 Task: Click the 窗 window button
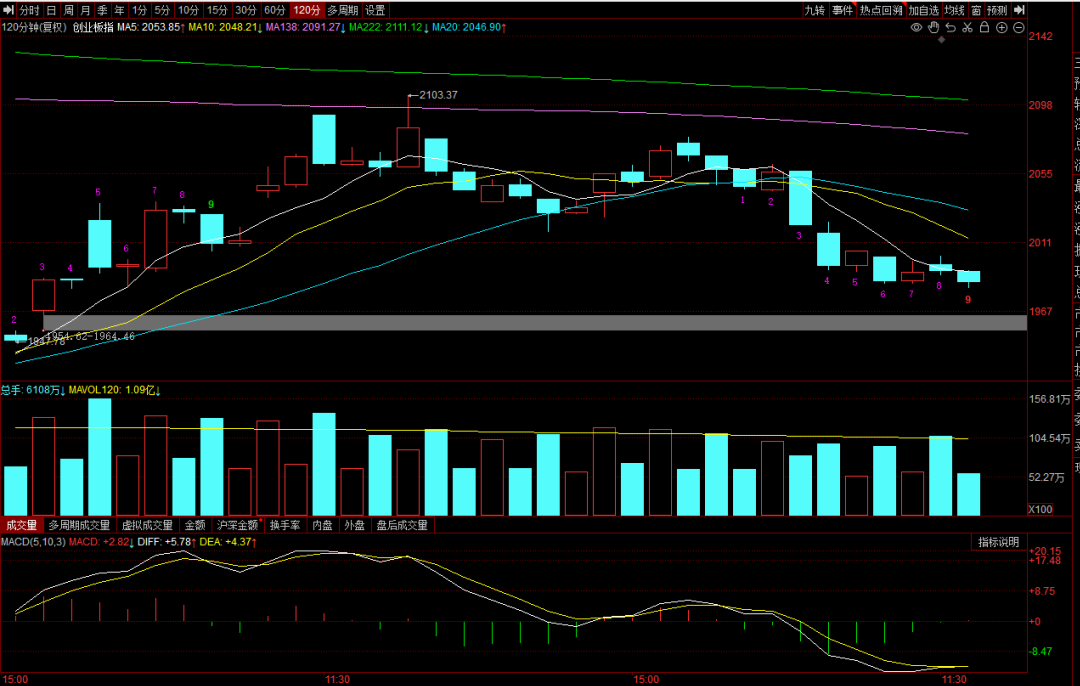click(x=976, y=10)
